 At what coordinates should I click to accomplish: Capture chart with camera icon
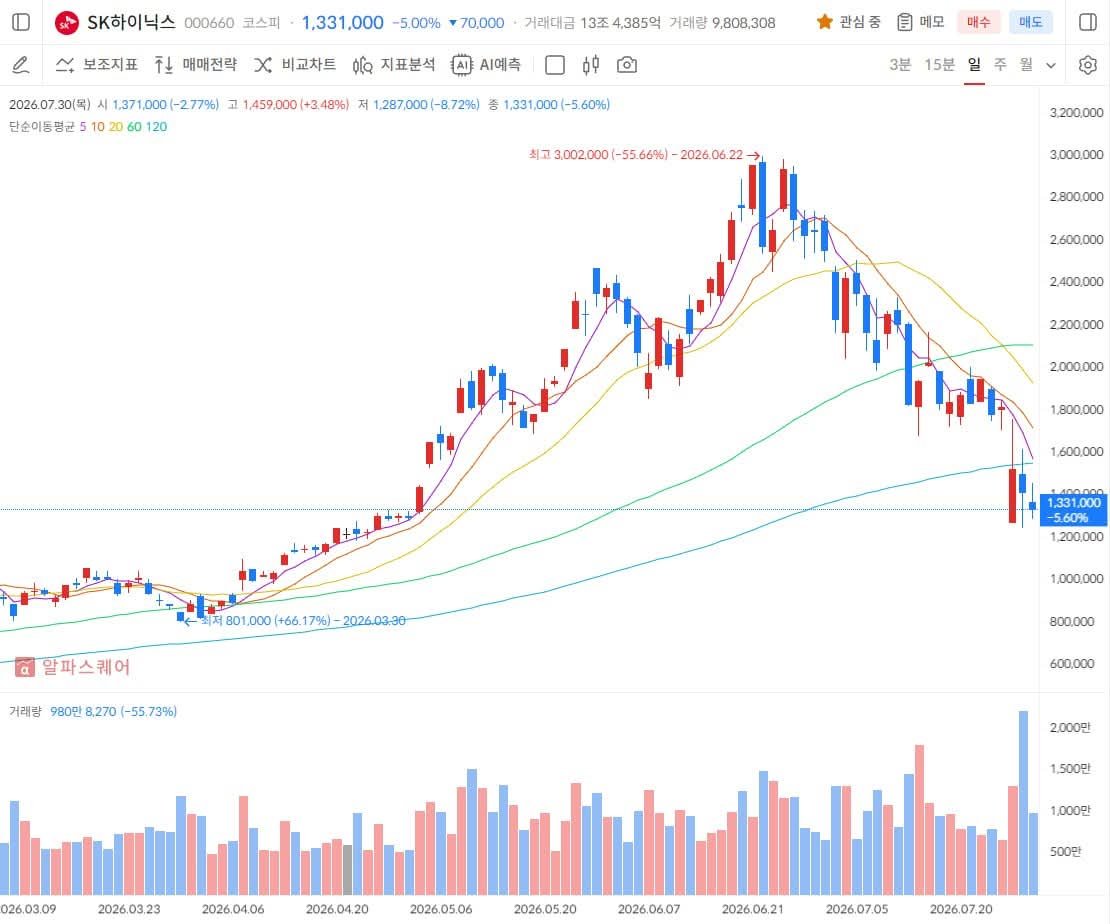[x=626, y=65]
